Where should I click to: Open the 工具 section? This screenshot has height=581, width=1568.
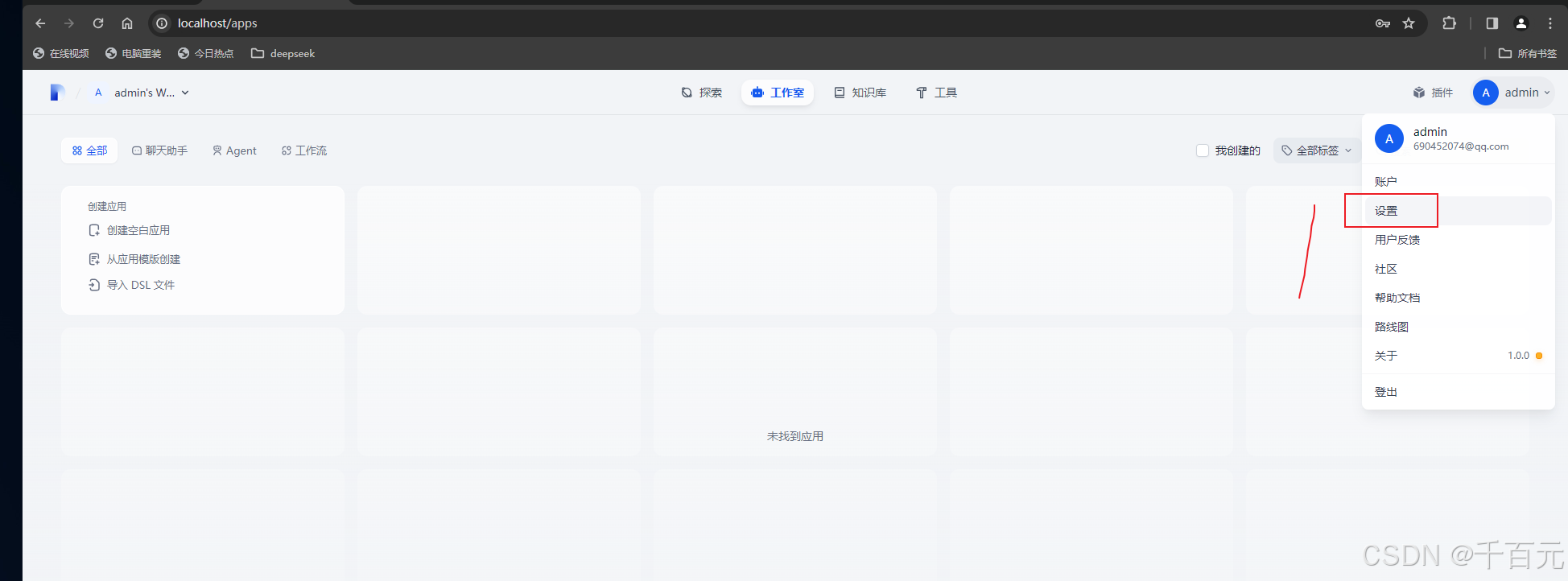coord(936,93)
